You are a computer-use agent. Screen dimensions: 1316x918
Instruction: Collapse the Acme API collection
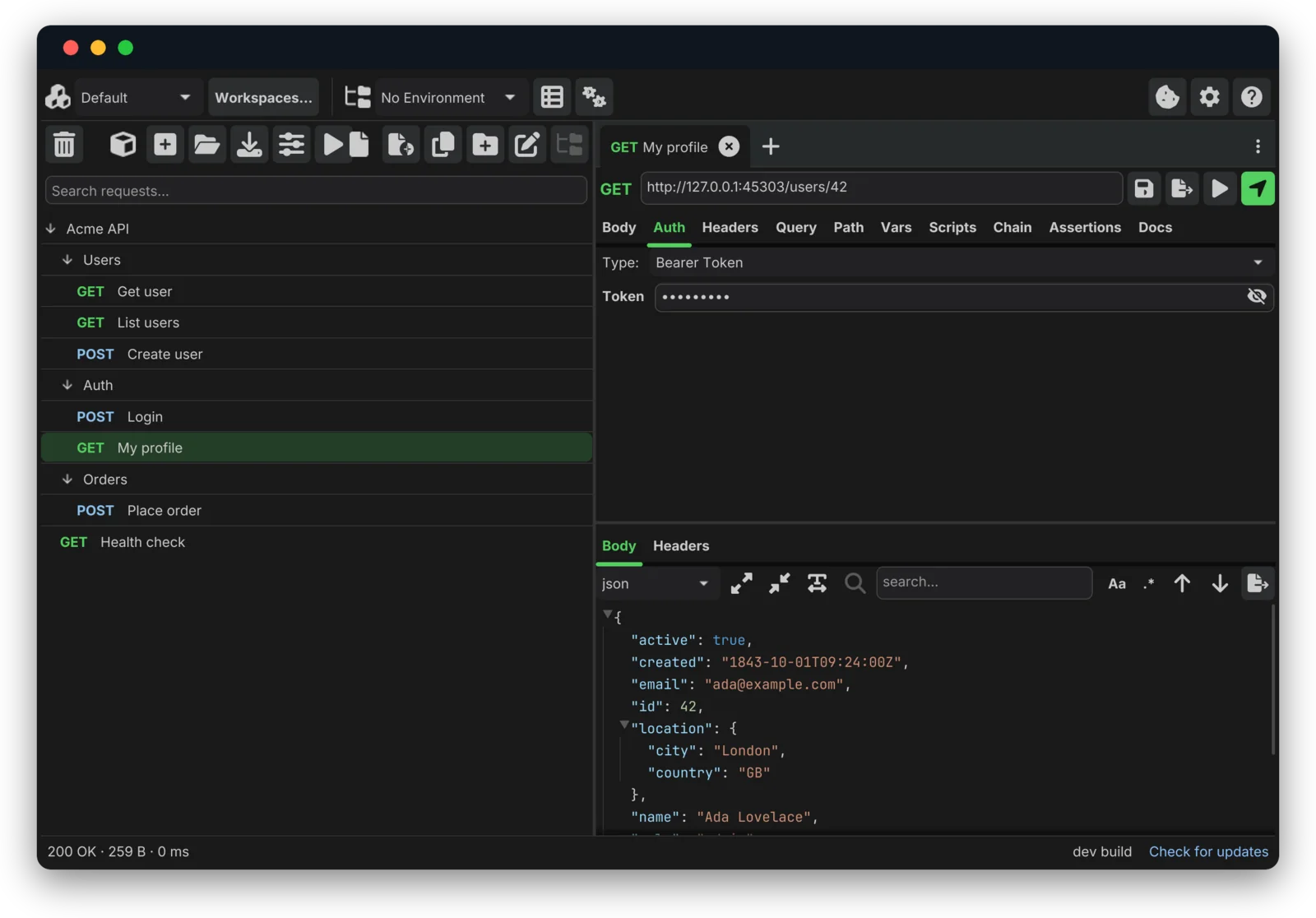coord(51,229)
